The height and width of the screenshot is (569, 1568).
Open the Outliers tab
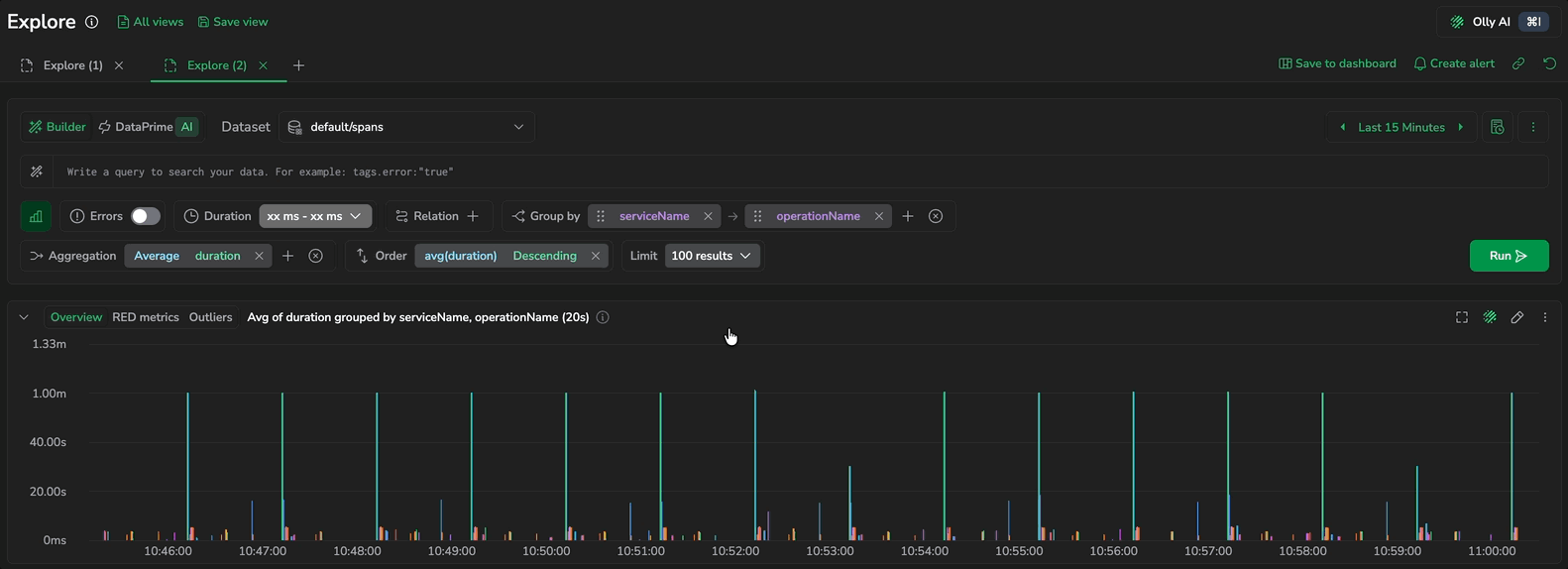coord(210,317)
